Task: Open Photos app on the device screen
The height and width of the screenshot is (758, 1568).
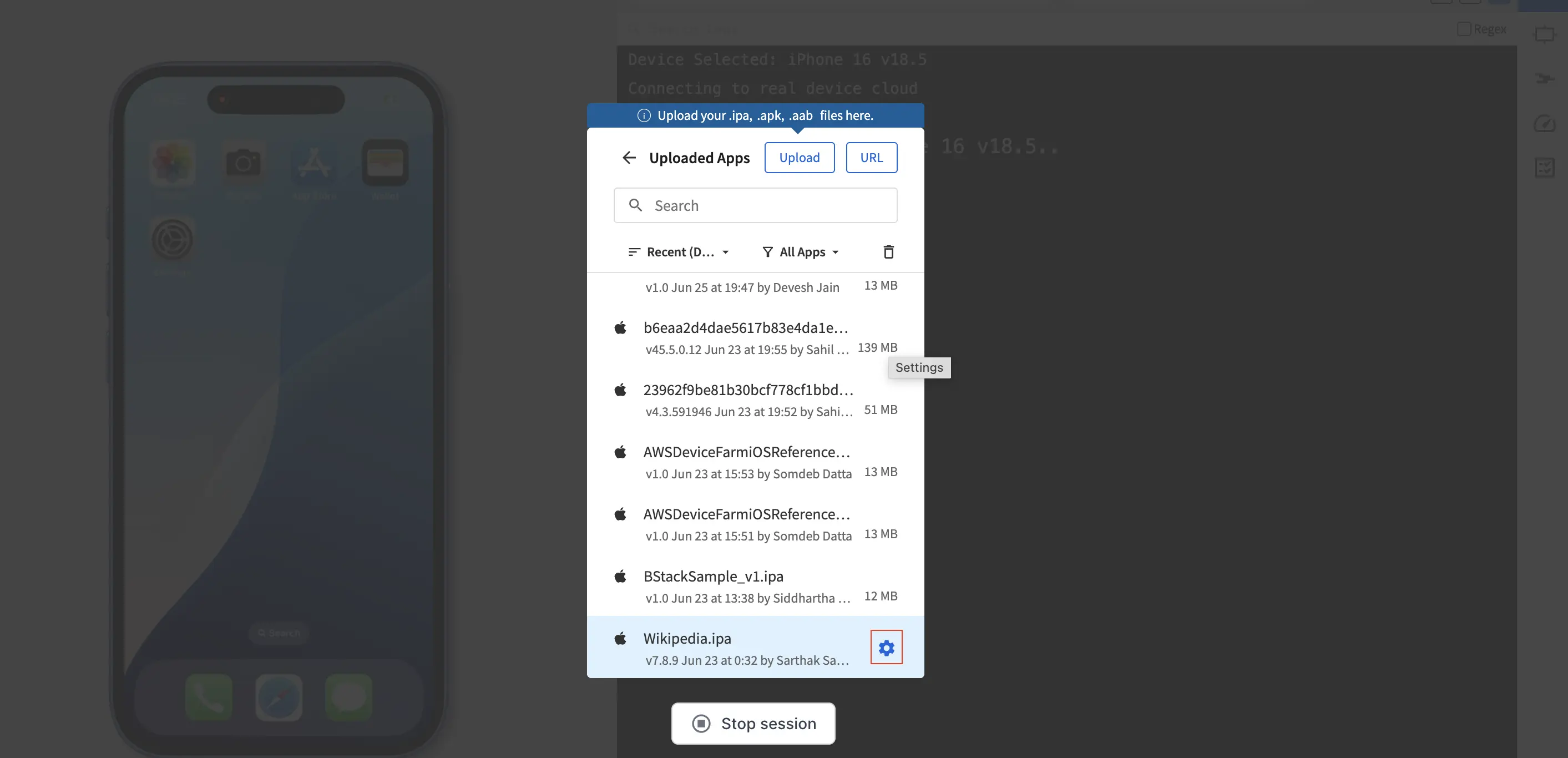Action: (x=172, y=163)
